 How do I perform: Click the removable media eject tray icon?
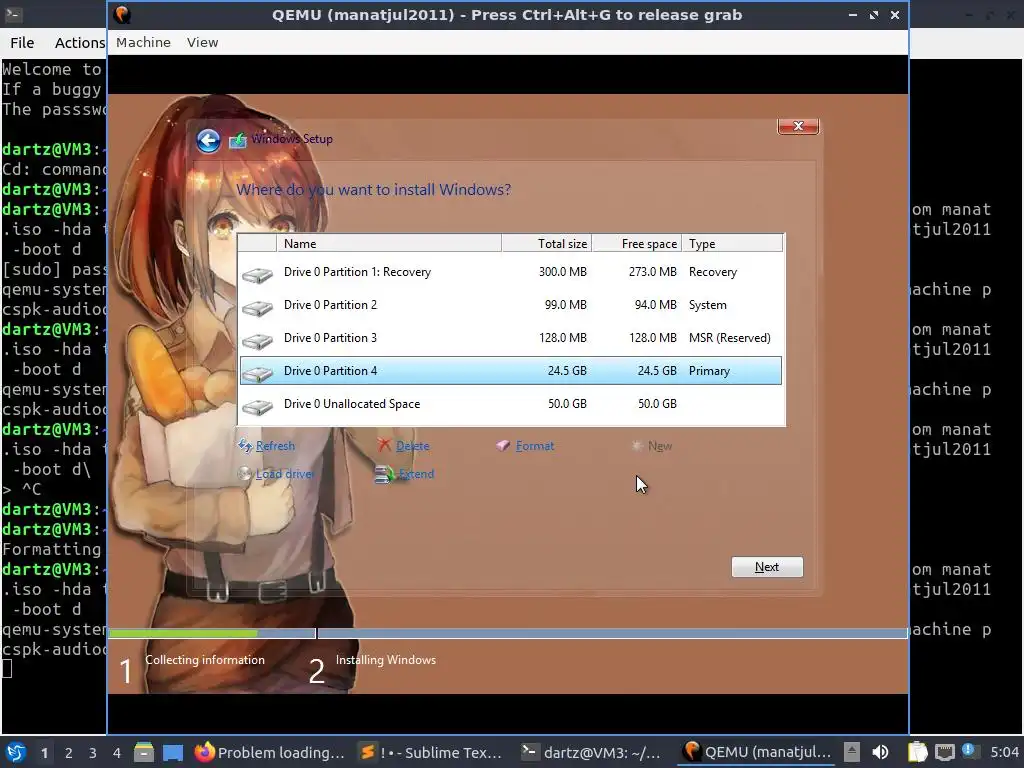(852, 752)
